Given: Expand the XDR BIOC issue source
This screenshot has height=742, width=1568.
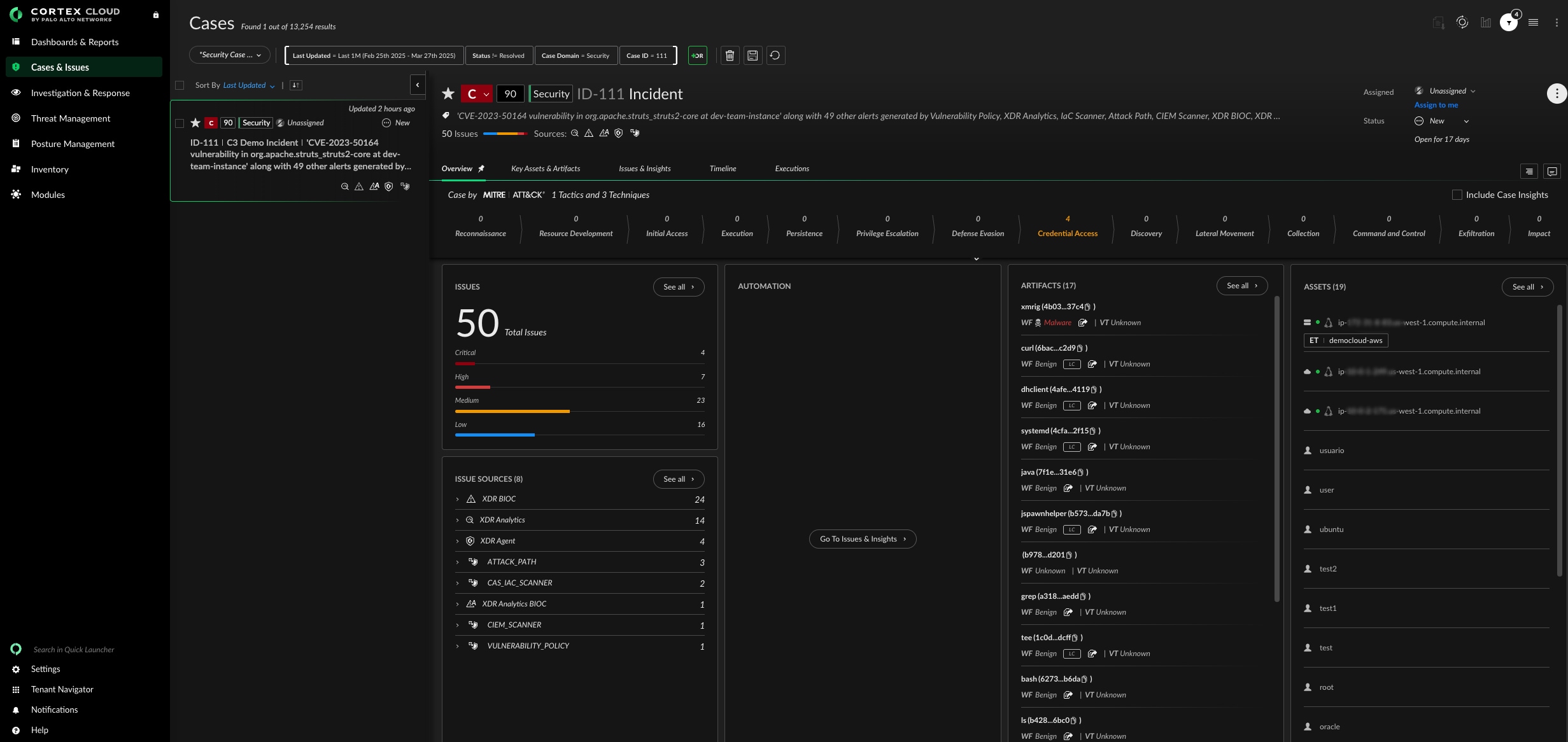Looking at the screenshot, I should (x=457, y=499).
